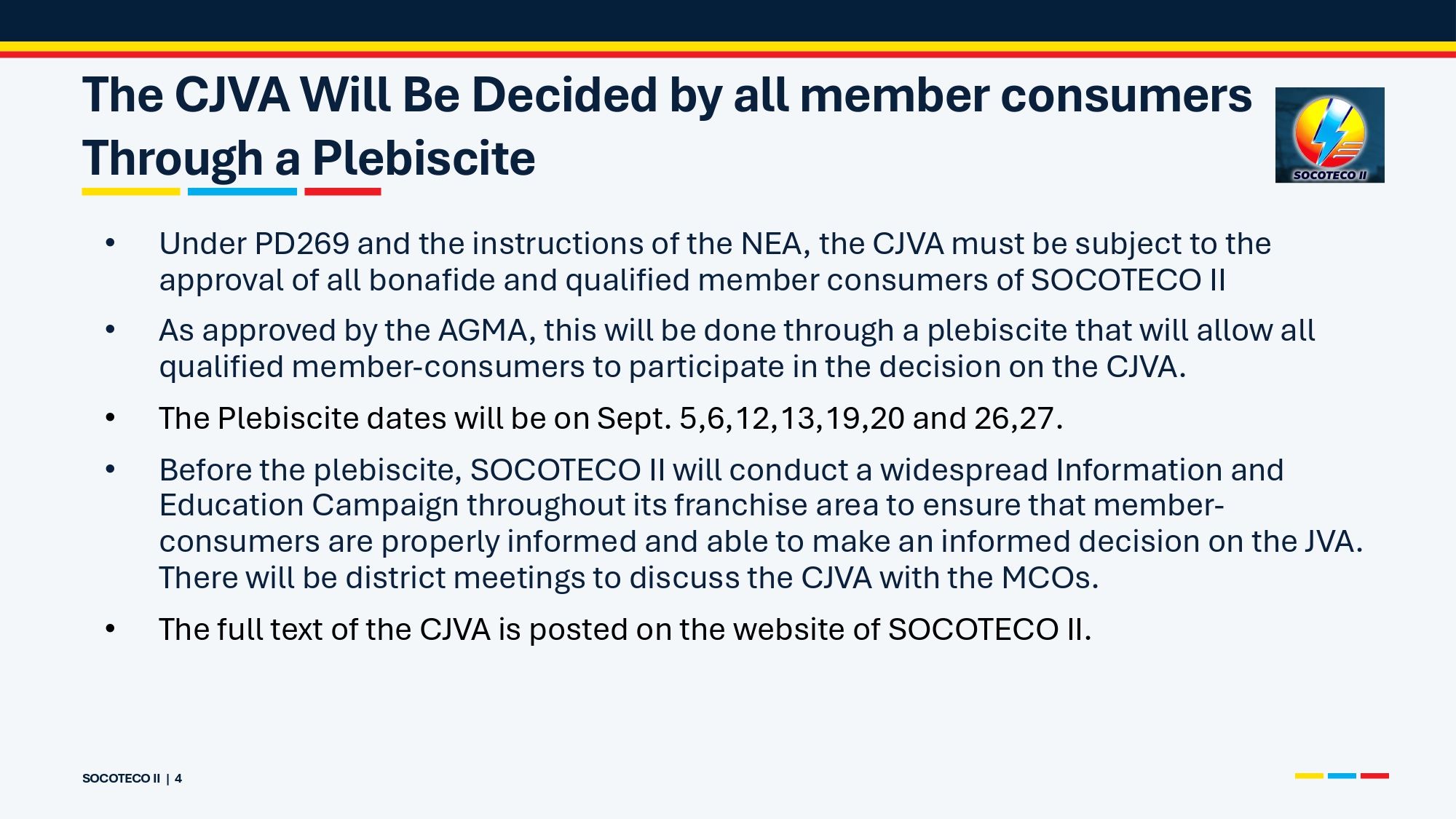The width and height of the screenshot is (1456, 819).
Task: Click the SOCOTECO II lightning logo
Action: pos(1329,135)
